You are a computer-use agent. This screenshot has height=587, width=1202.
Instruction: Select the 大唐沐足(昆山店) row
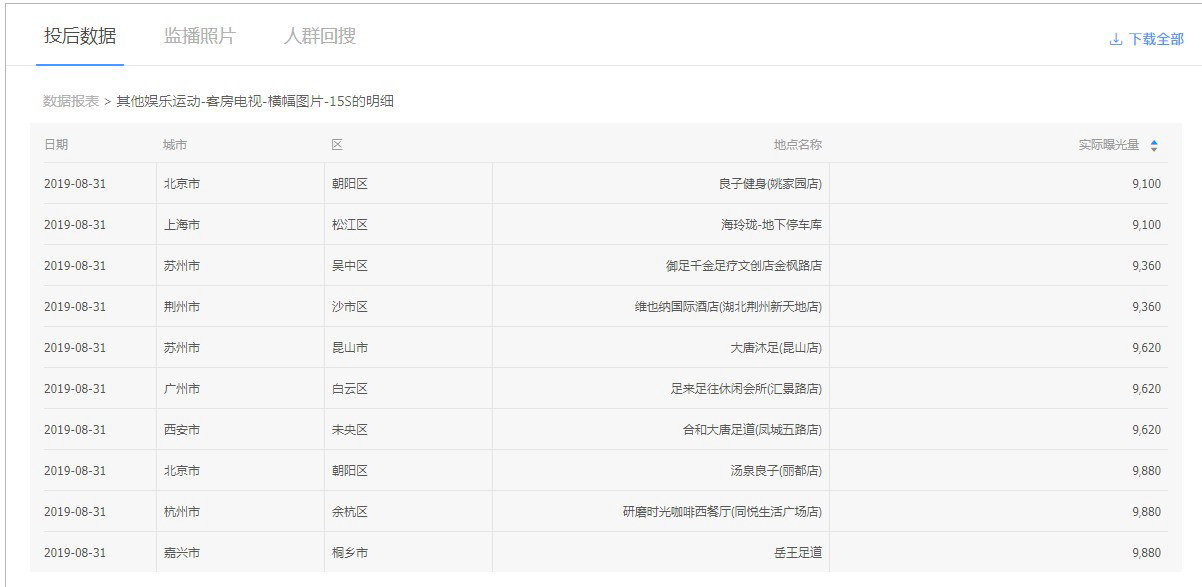776,348
